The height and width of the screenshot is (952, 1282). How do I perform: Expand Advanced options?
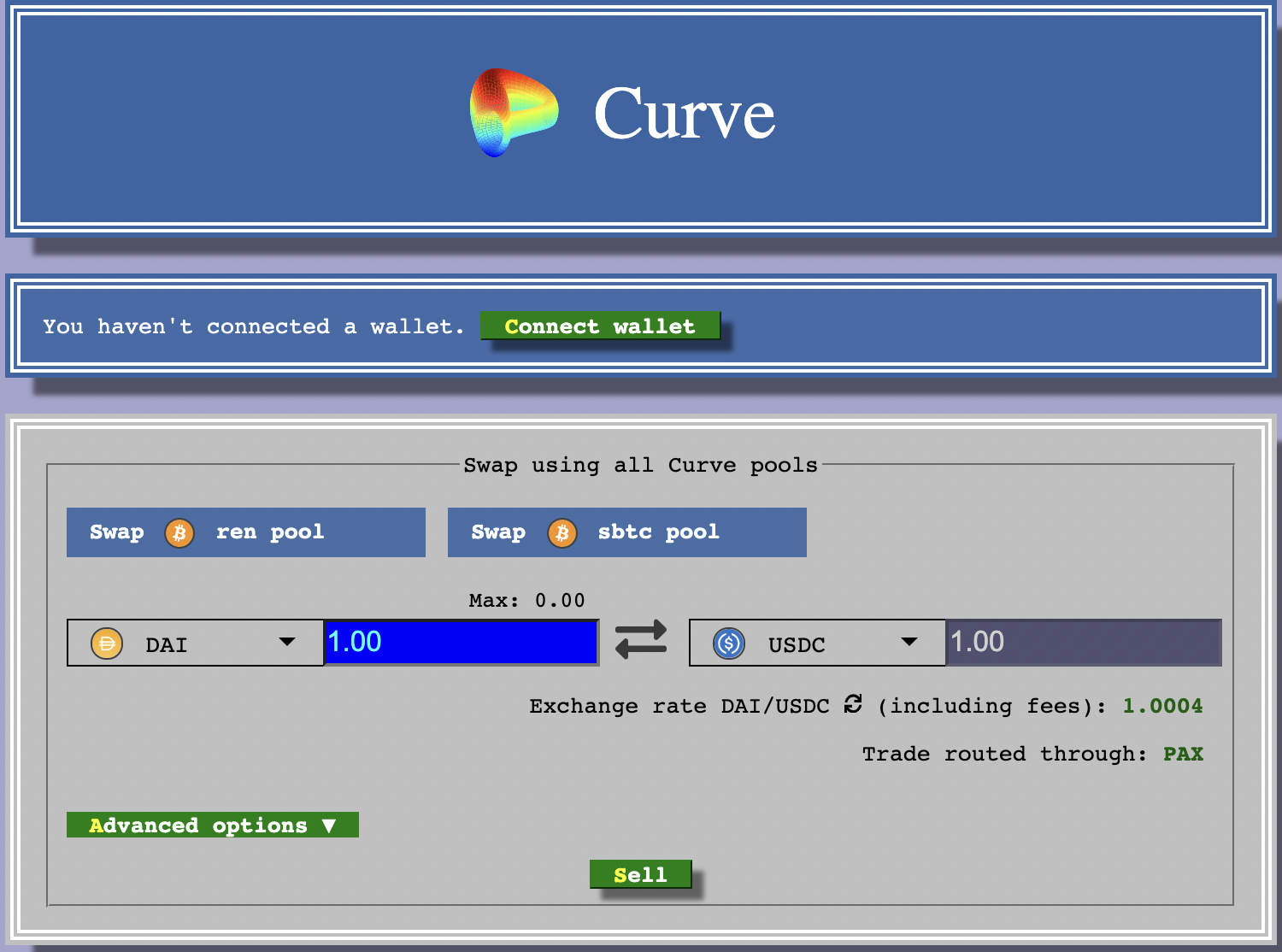213,825
